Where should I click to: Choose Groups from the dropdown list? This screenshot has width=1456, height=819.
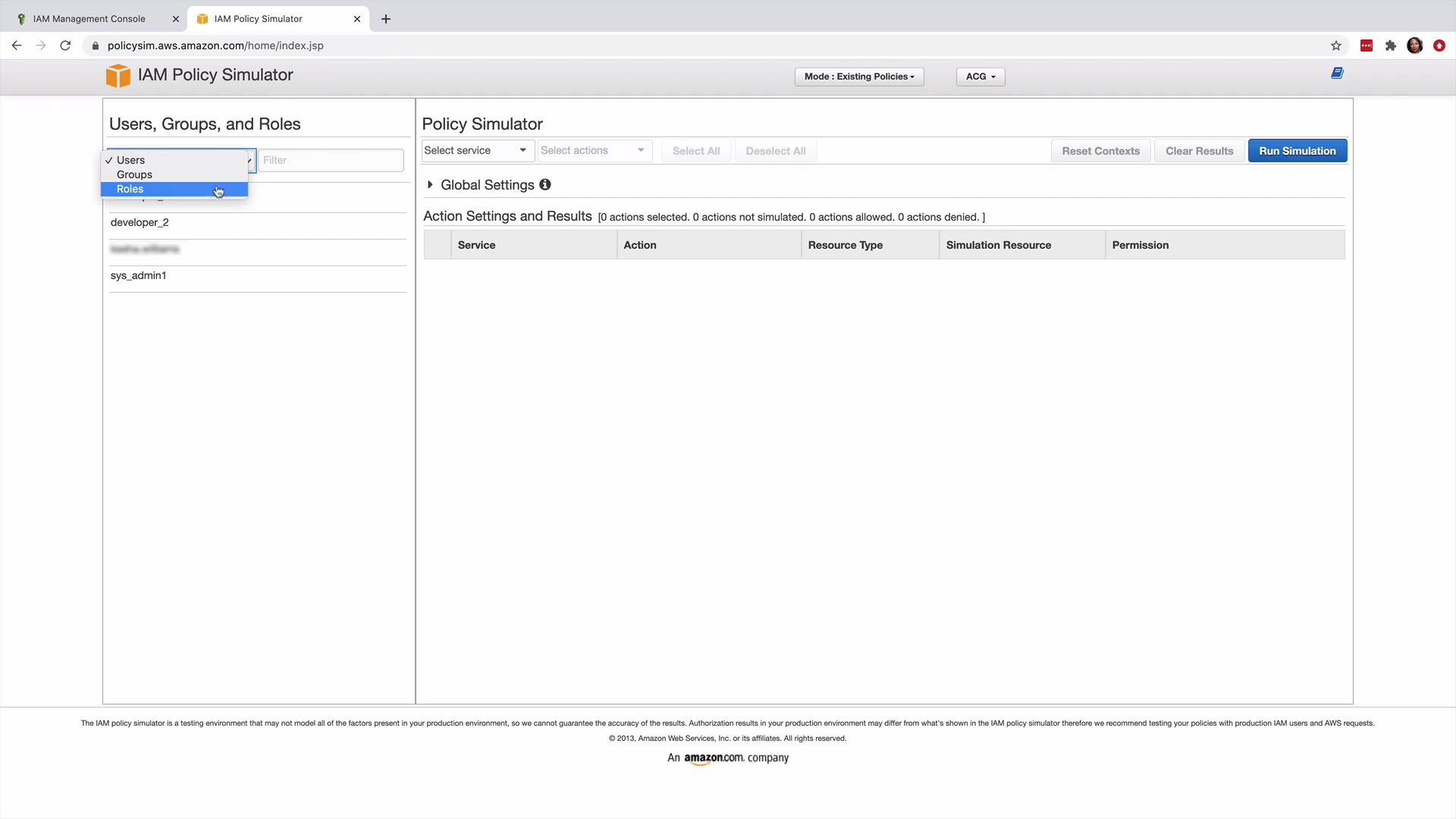pyautogui.click(x=134, y=174)
